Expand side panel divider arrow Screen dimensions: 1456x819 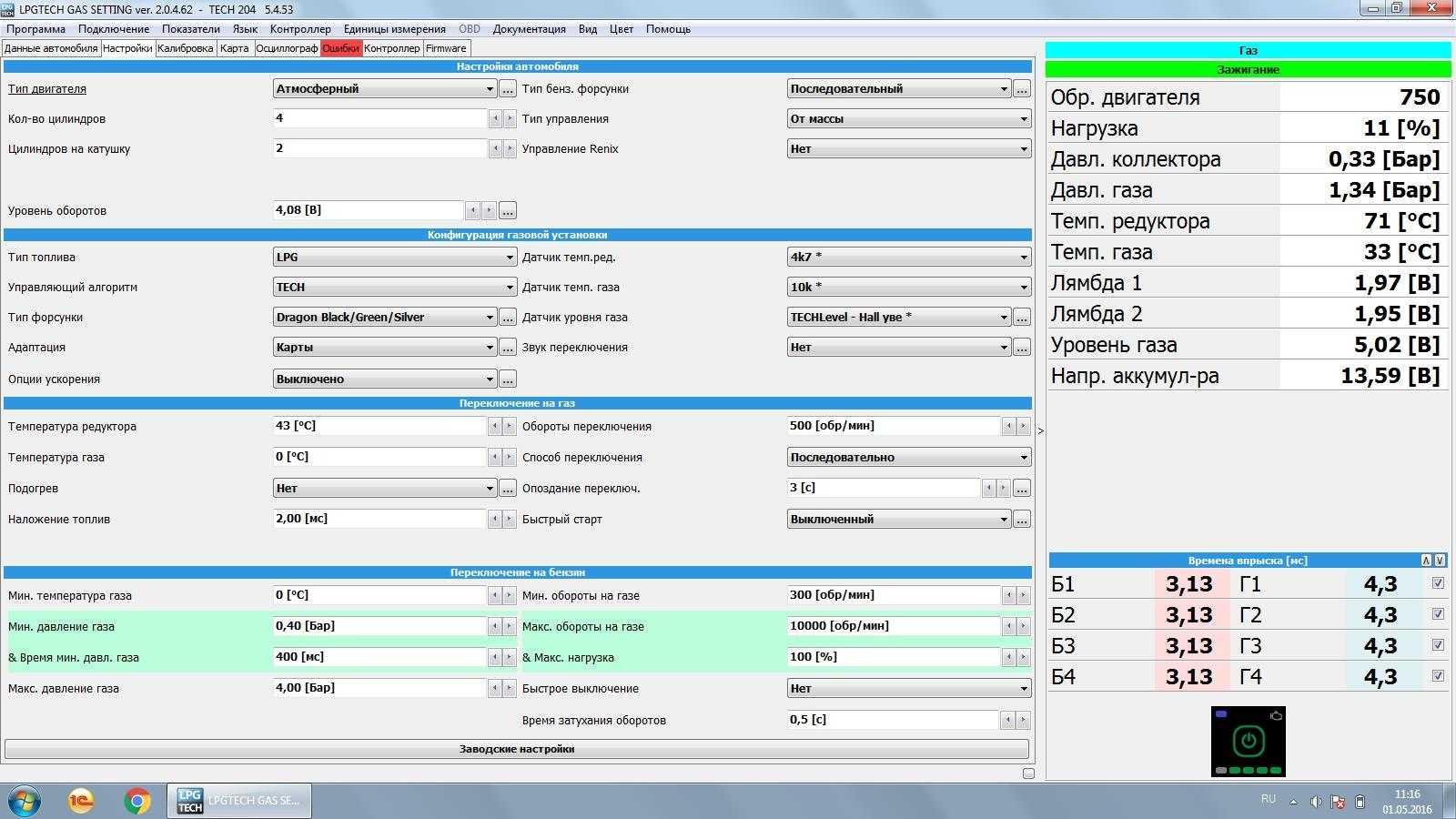(x=1040, y=430)
